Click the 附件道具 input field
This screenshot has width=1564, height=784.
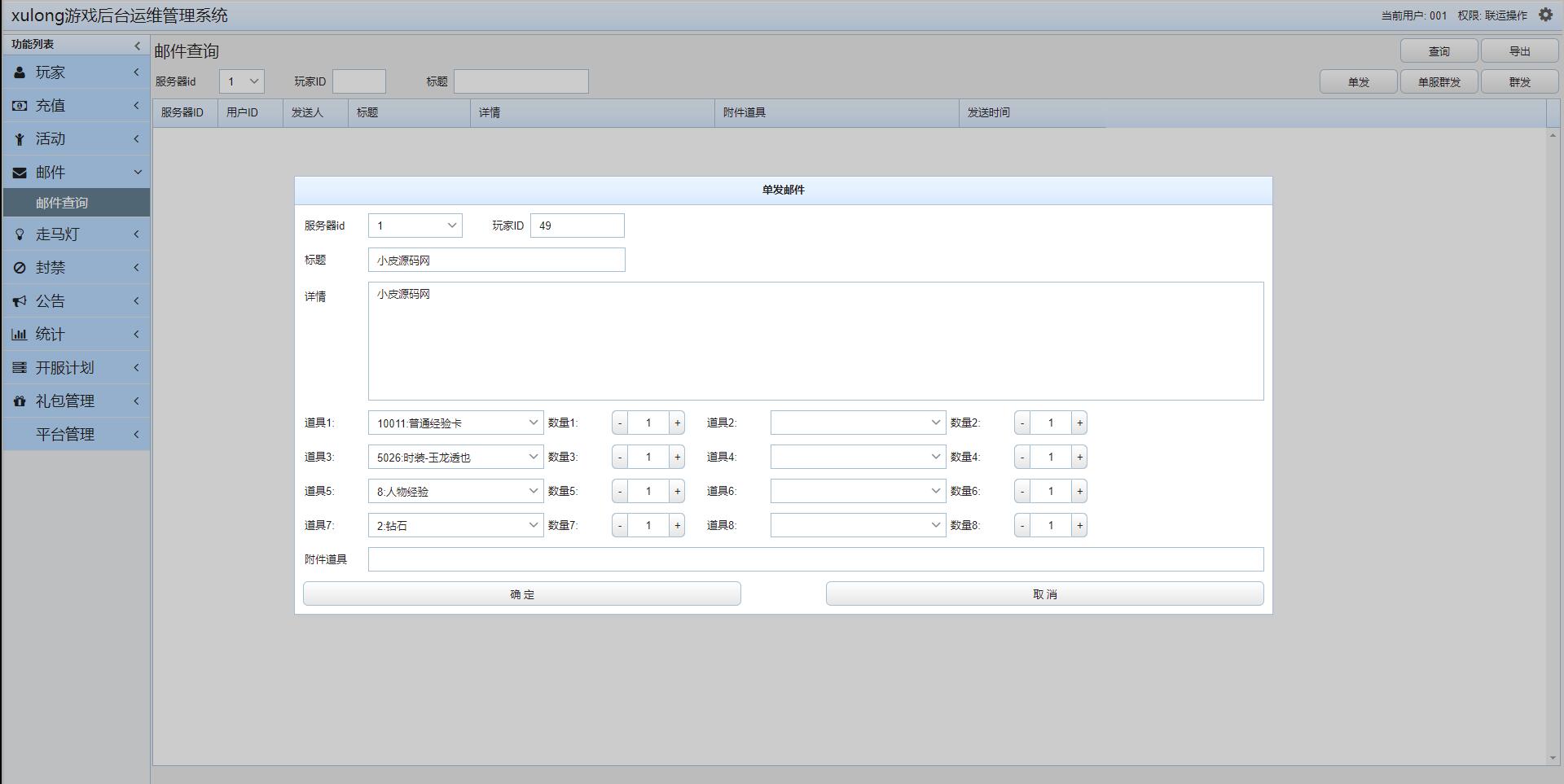[815, 559]
